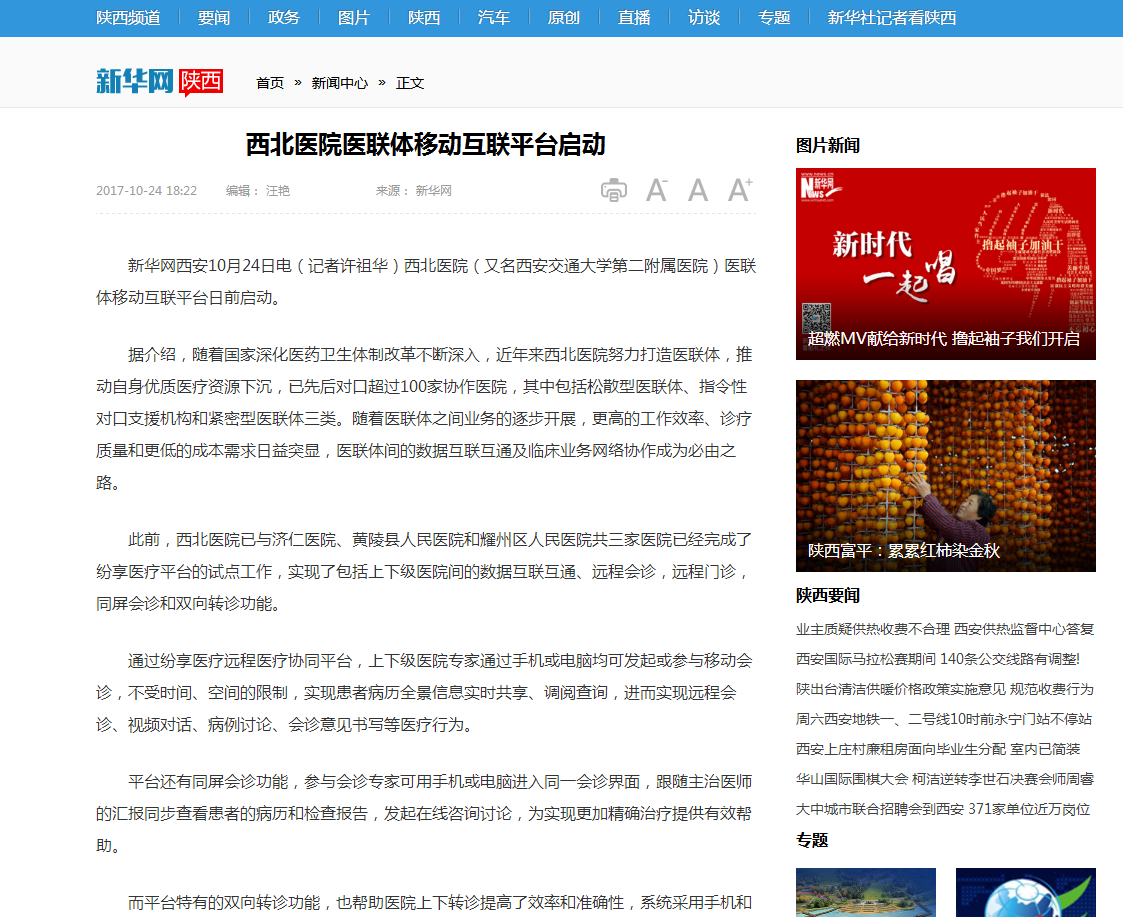Click the 新华网 陕西 logo
1123x917 pixels.
coord(159,82)
